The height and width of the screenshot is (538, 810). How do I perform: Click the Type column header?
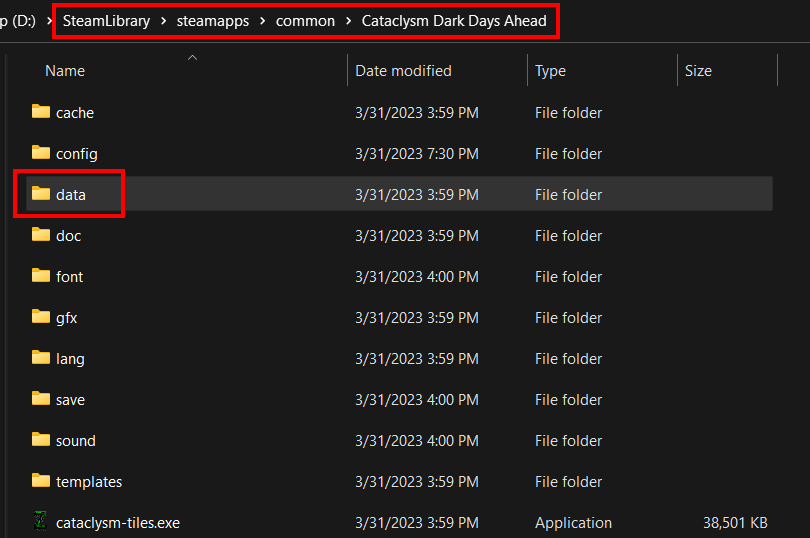[x=550, y=71]
